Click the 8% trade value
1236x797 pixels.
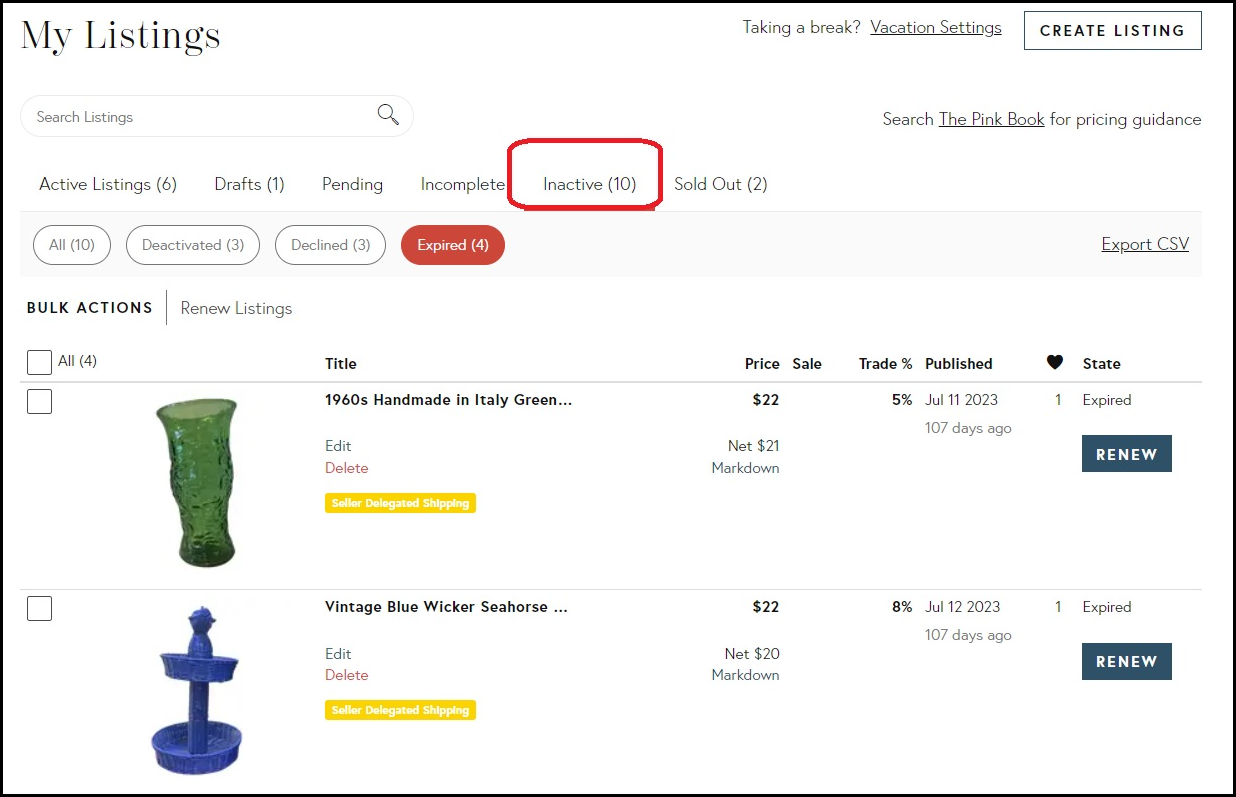pos(902,607)
